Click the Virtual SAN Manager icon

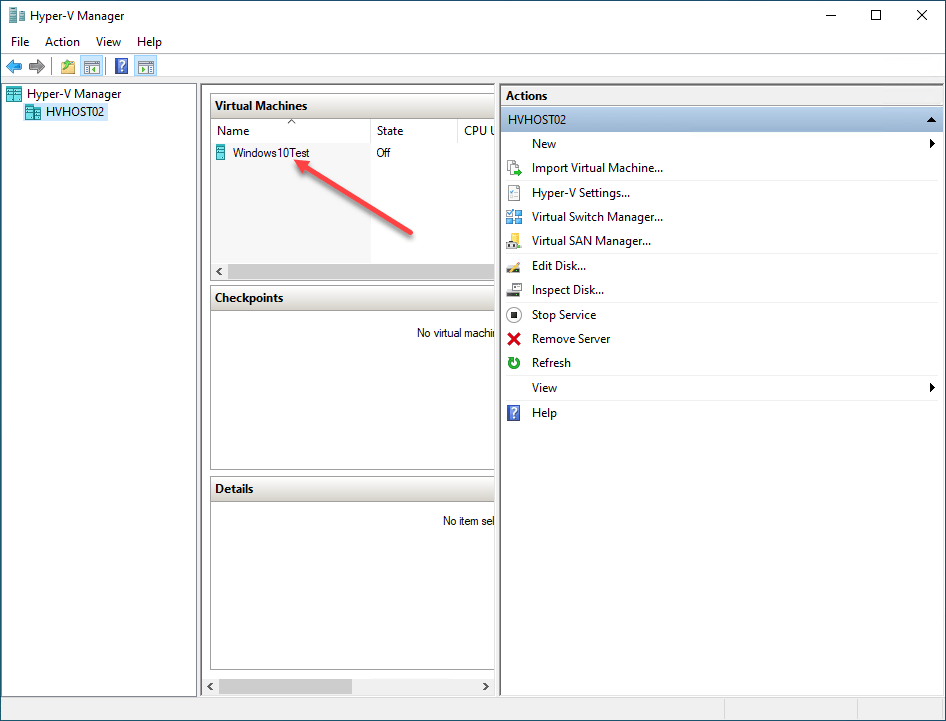[514, 241]
